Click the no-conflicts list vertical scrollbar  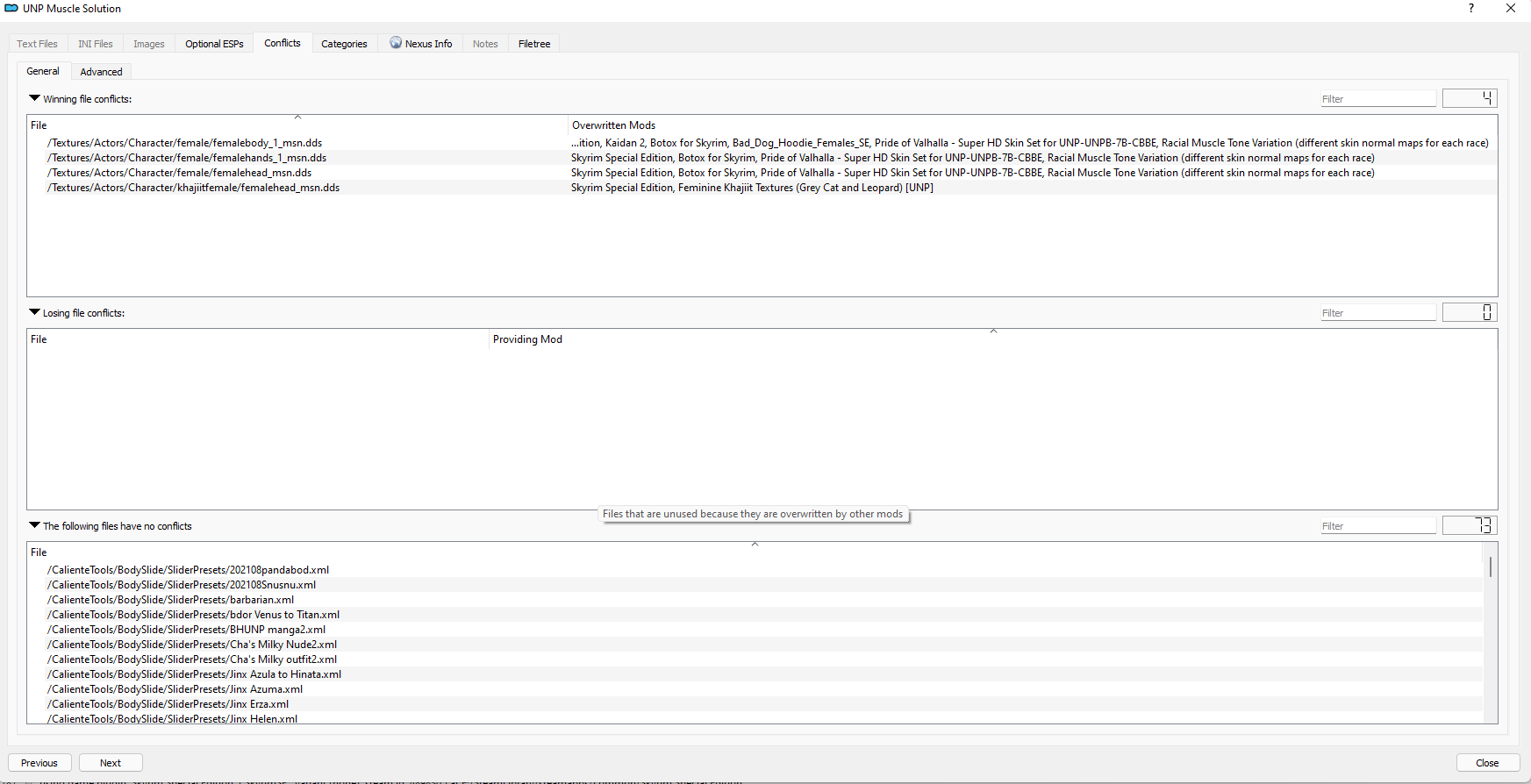point(1490,633)
